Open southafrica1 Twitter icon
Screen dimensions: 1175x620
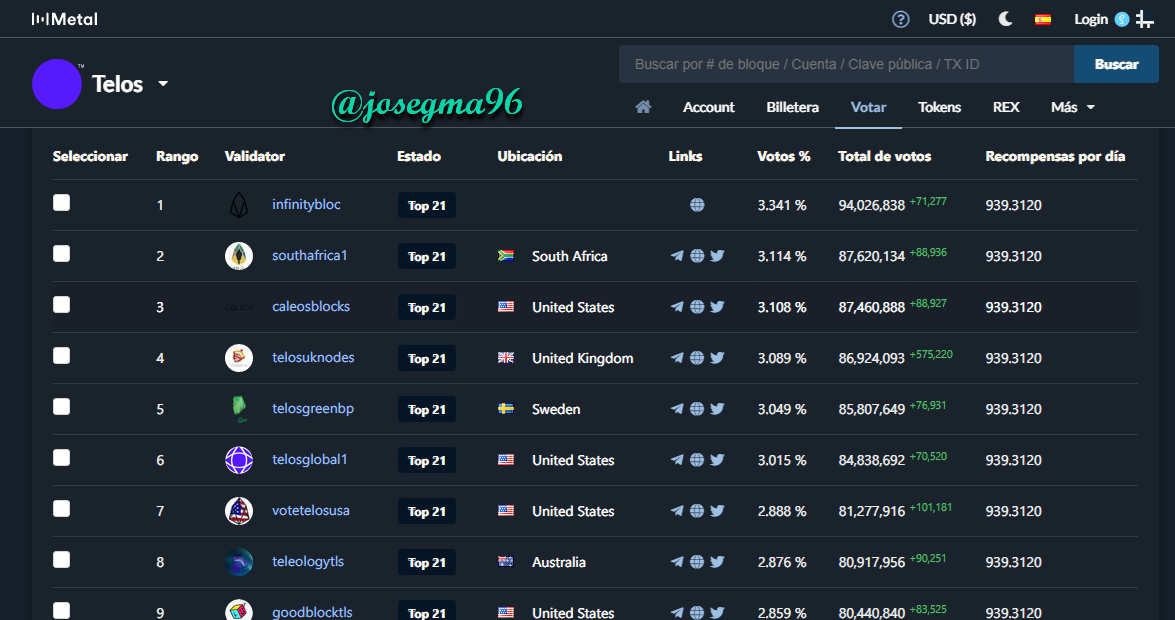point(717,256)
